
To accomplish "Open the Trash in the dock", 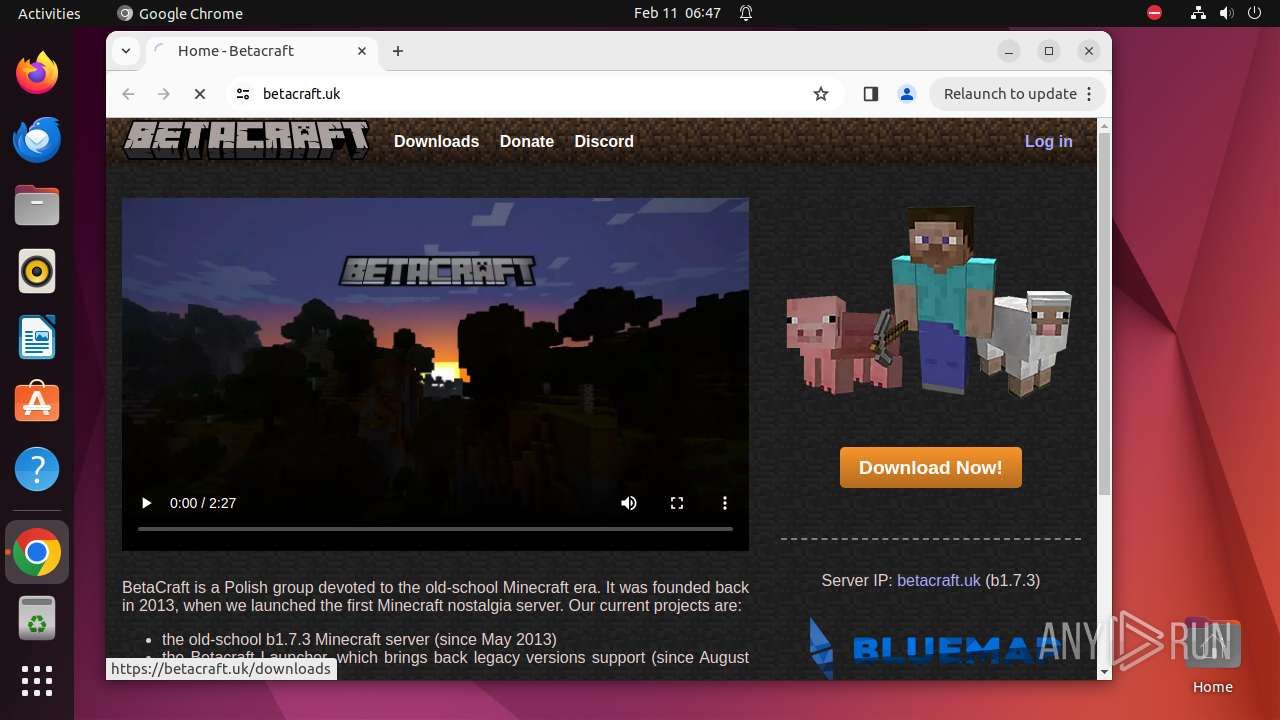I will pyautogui.click(x=37, y=618).
